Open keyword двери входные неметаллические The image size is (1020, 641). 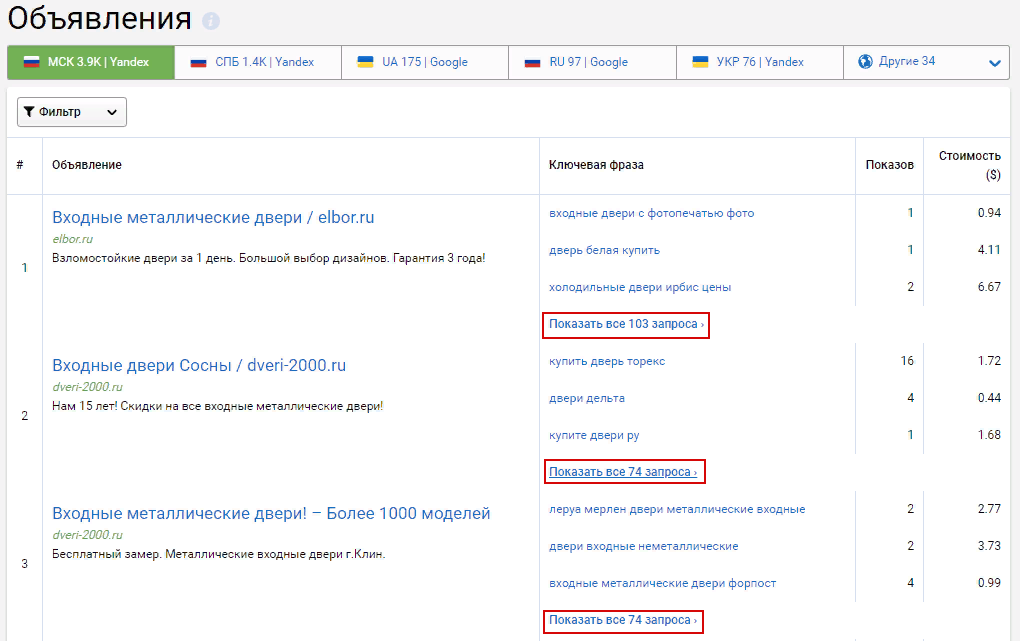[x=643, y=546]
